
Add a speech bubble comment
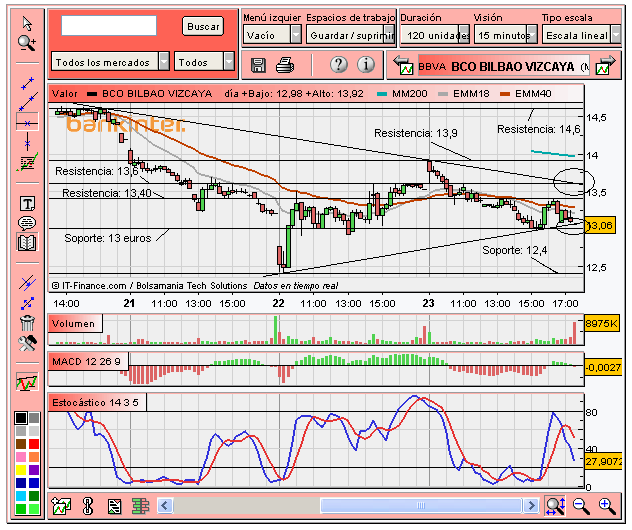pyautogui.click(x=27, y=222)
